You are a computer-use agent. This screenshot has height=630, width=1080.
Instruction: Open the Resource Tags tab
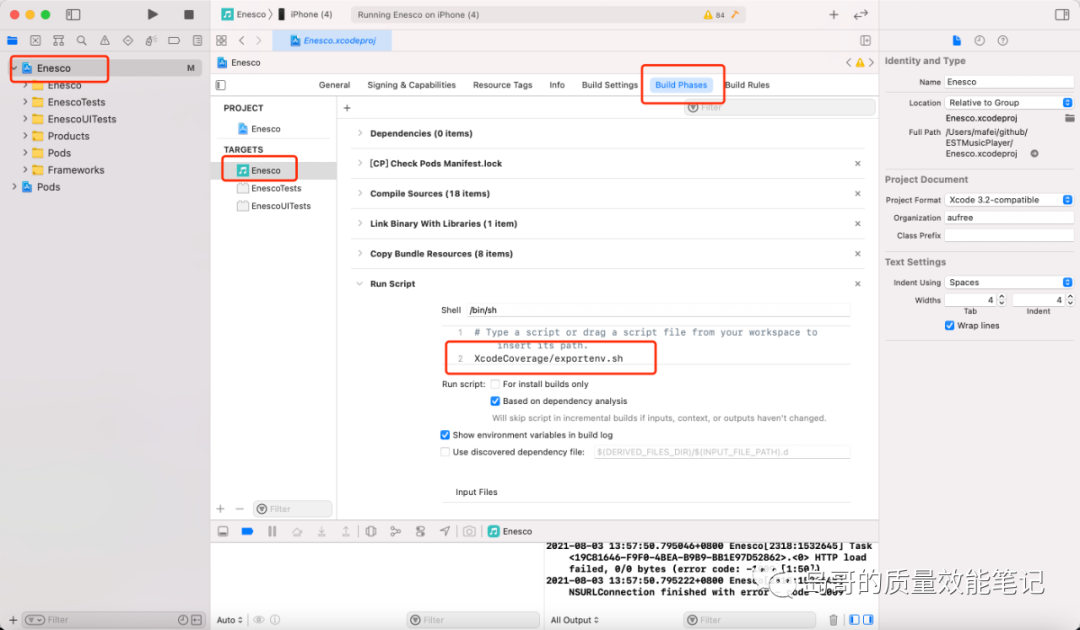pyautogui.click(x=502, y=85)
